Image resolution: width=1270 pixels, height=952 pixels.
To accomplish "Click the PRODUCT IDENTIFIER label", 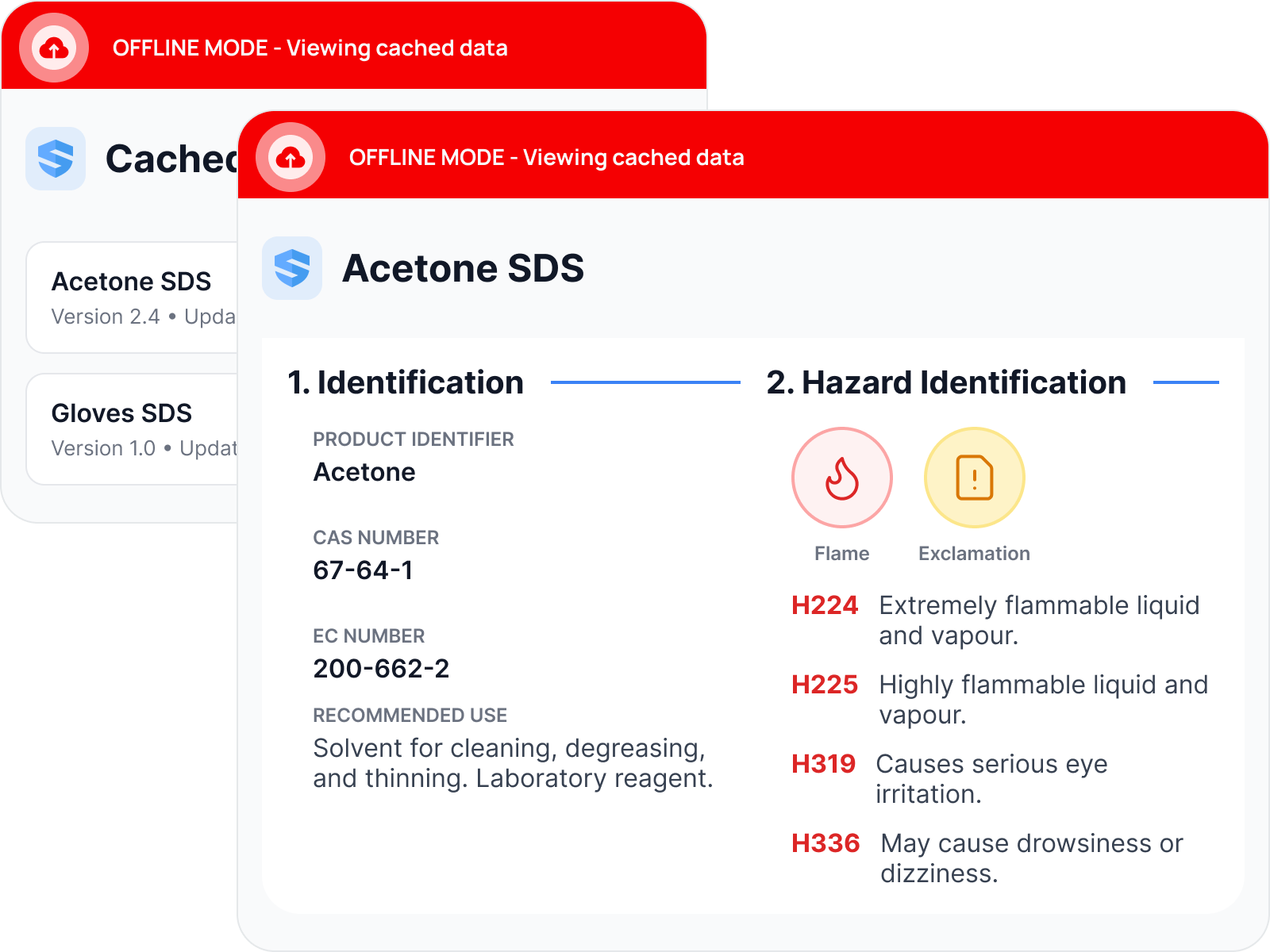I will pos(414,439).
